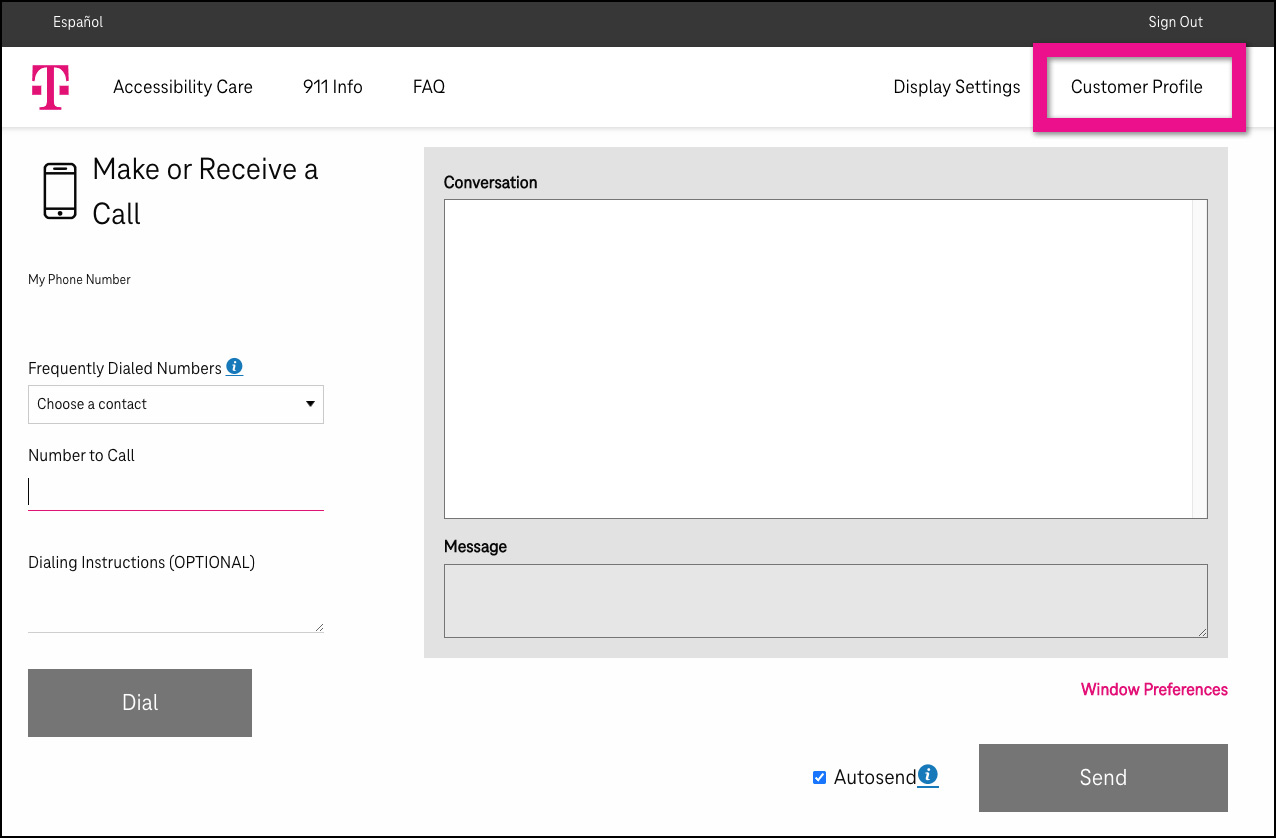Screen dimensions: 1276x838
Task: Open the FAQ section
Action: click(428, 87)
